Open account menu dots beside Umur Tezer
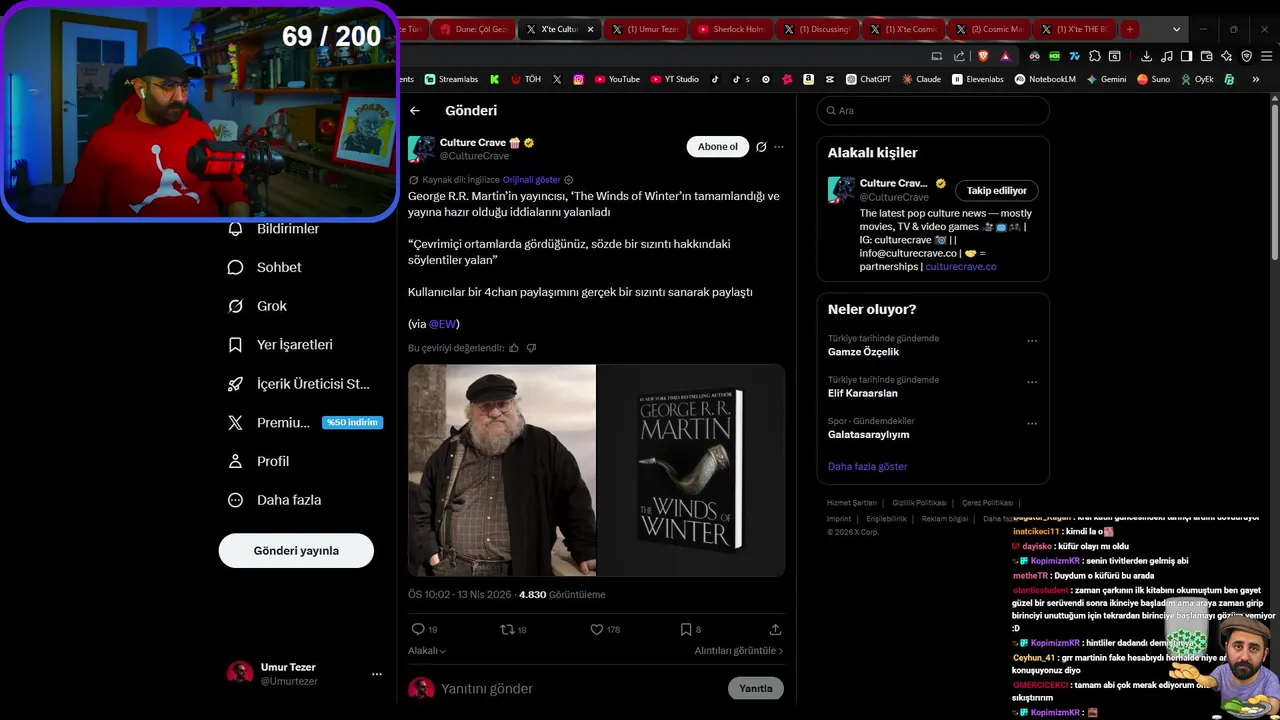This screenshot has width=1280, height=720. coord(377,674)
